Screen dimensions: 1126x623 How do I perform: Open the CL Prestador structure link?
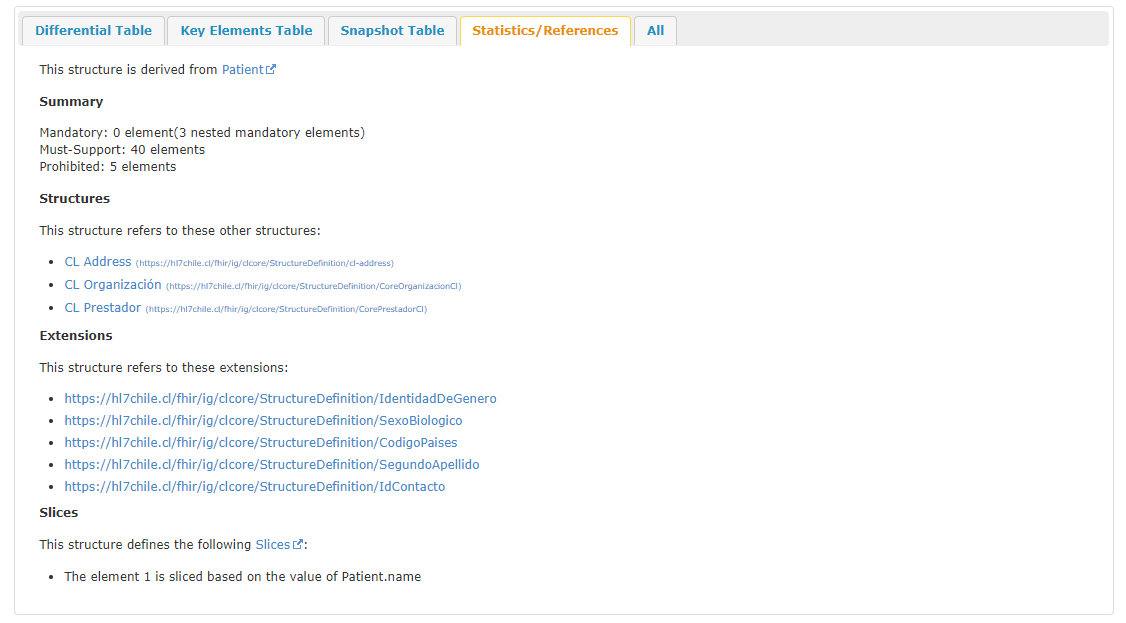[x=102, y=308]
